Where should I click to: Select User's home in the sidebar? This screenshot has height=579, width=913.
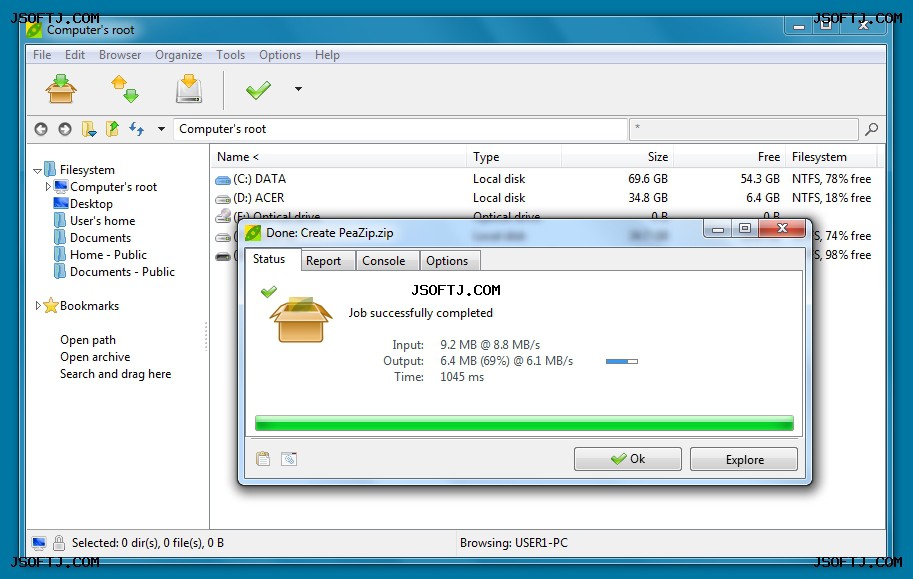(x=102, y=221)
